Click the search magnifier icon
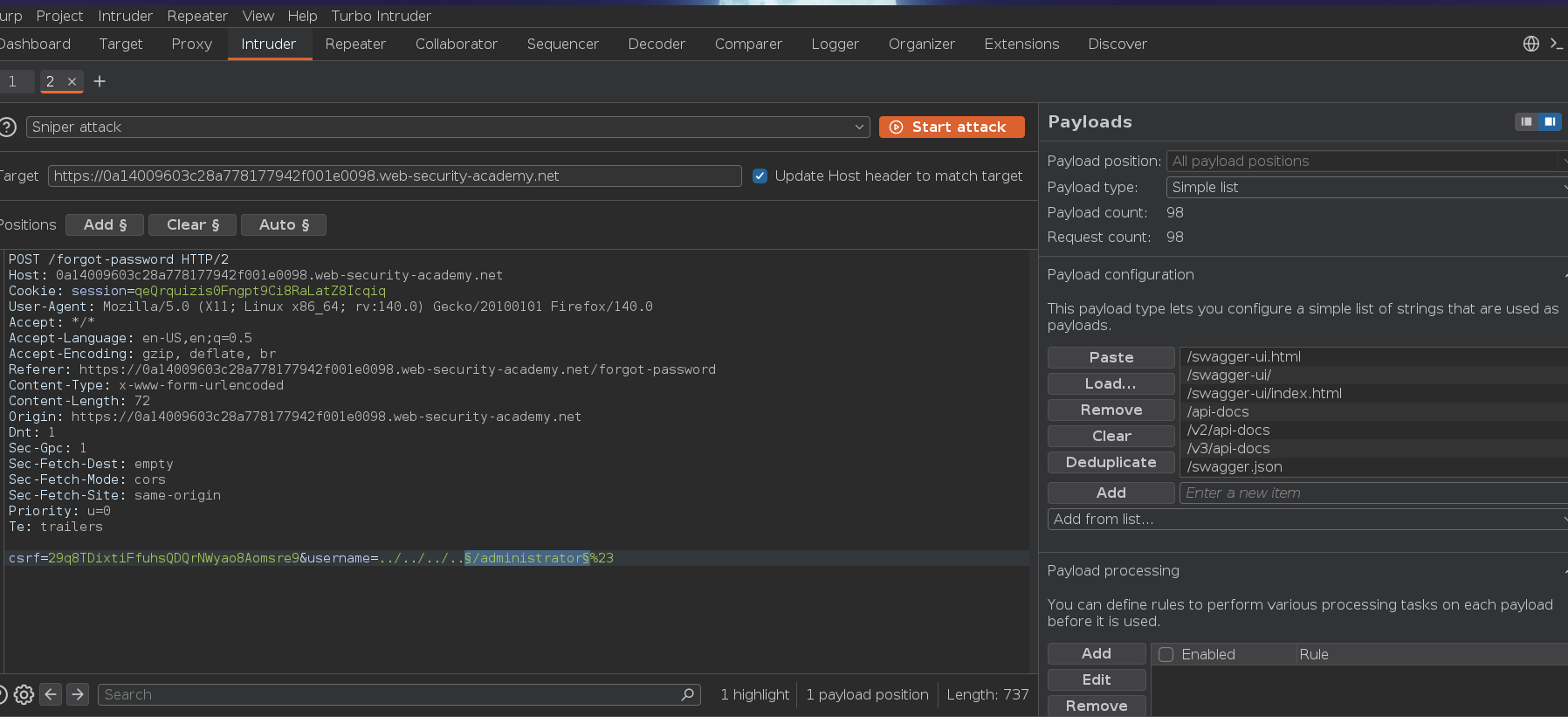Screen dimensions: 1568x717 688,694
